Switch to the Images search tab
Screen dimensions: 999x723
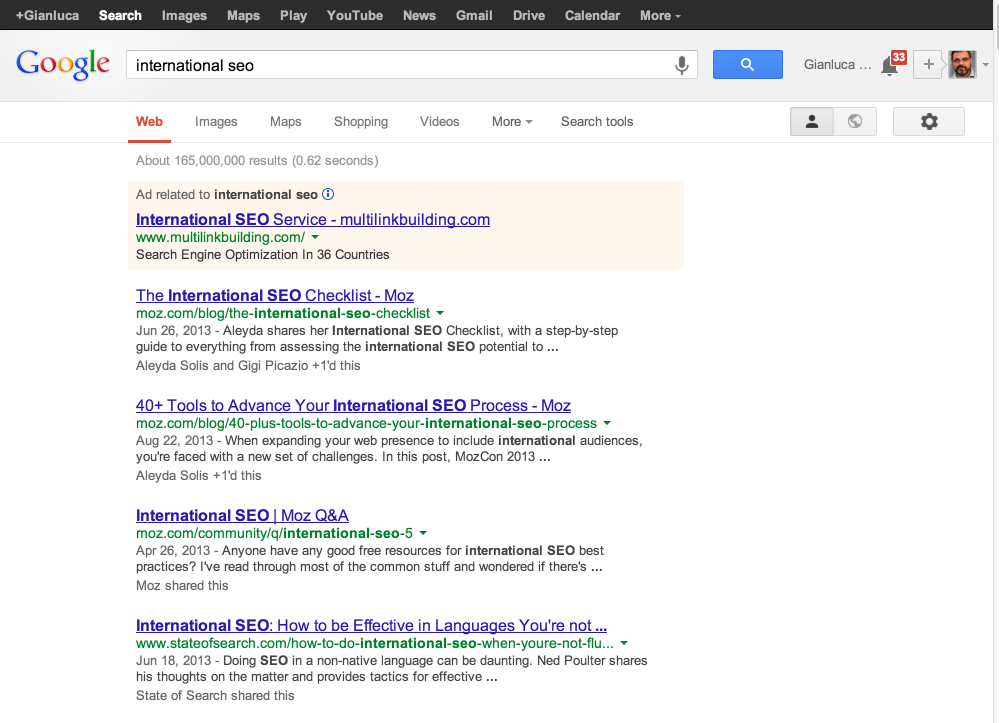(216, 122)
